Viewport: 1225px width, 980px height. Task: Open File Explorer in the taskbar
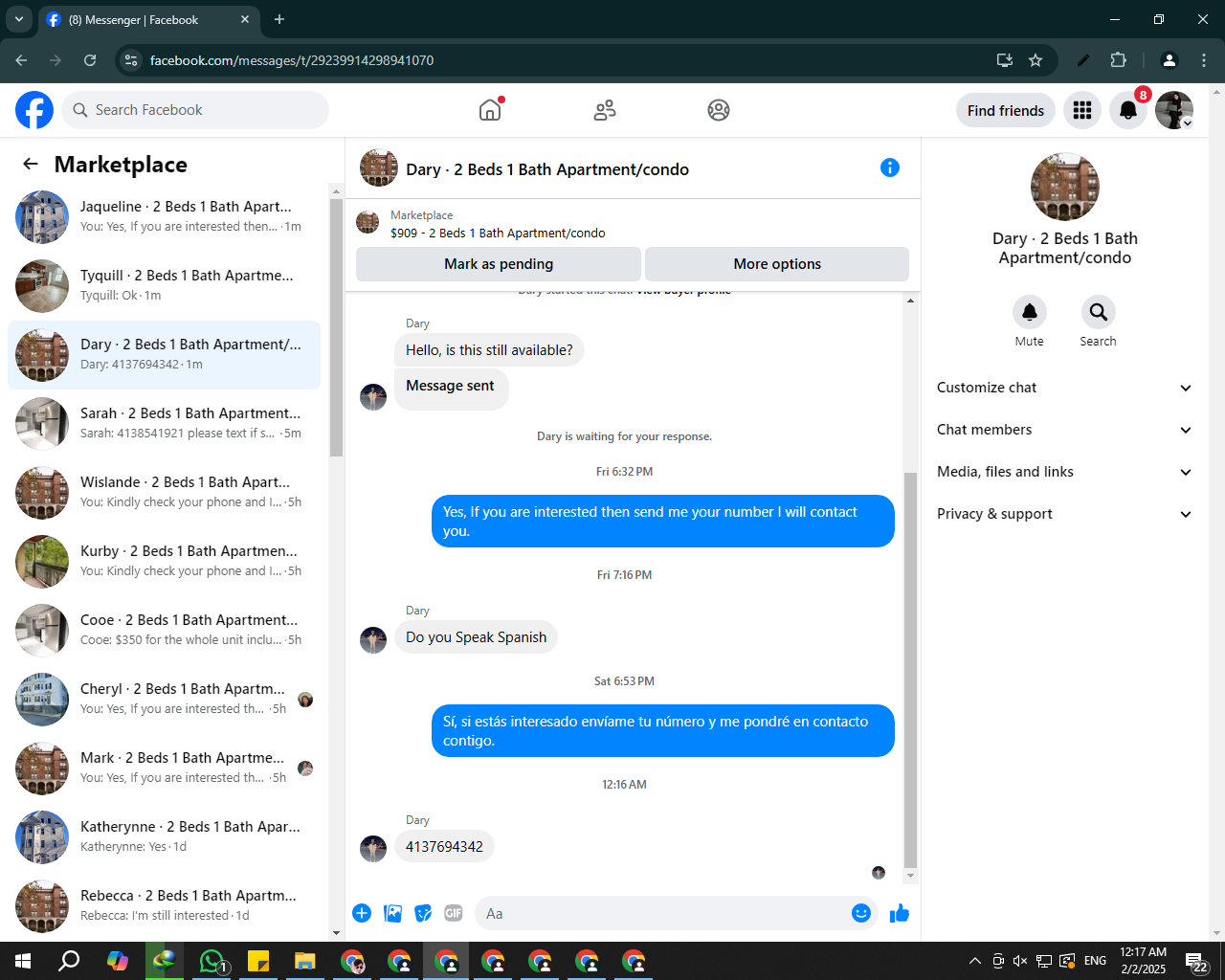304,961
